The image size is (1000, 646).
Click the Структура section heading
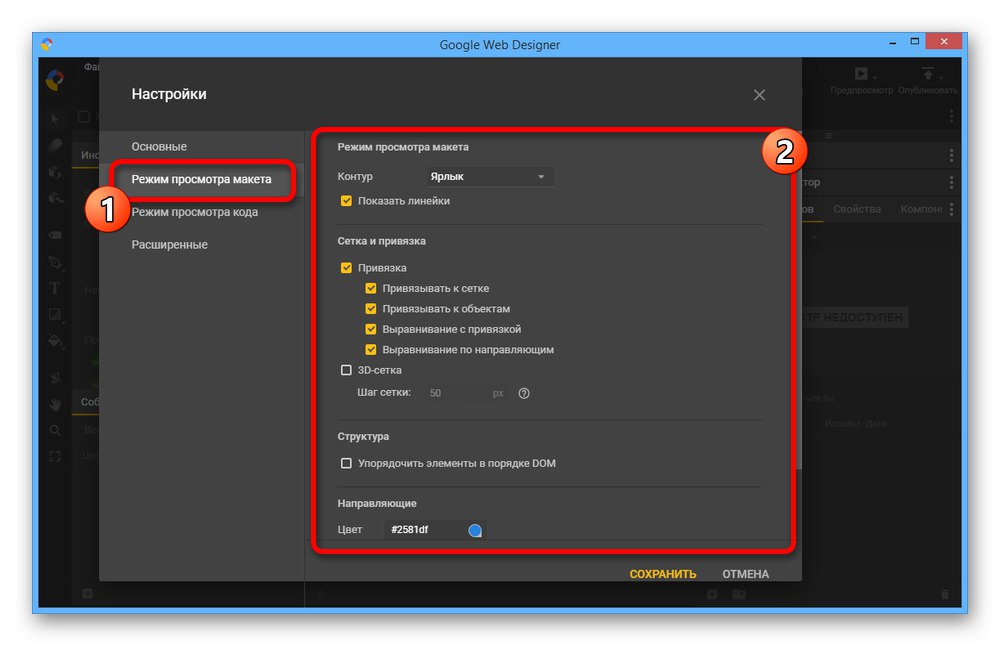pos(363,436)
